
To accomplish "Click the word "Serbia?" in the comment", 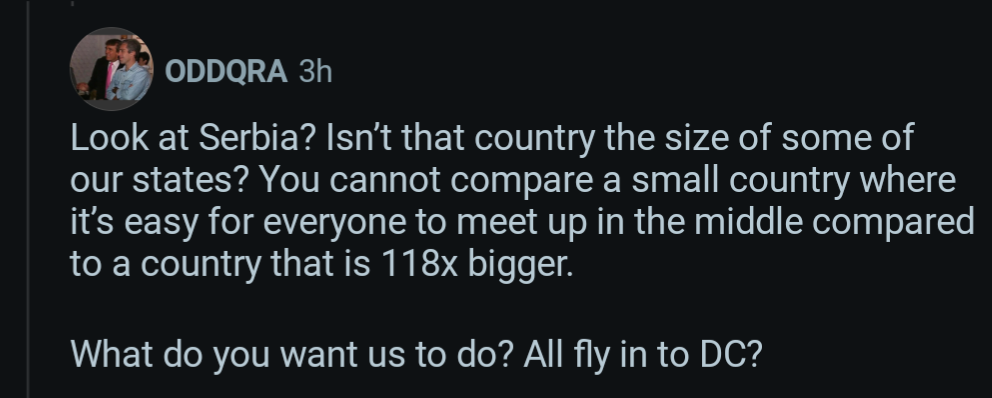I will (x=256, y=137).
